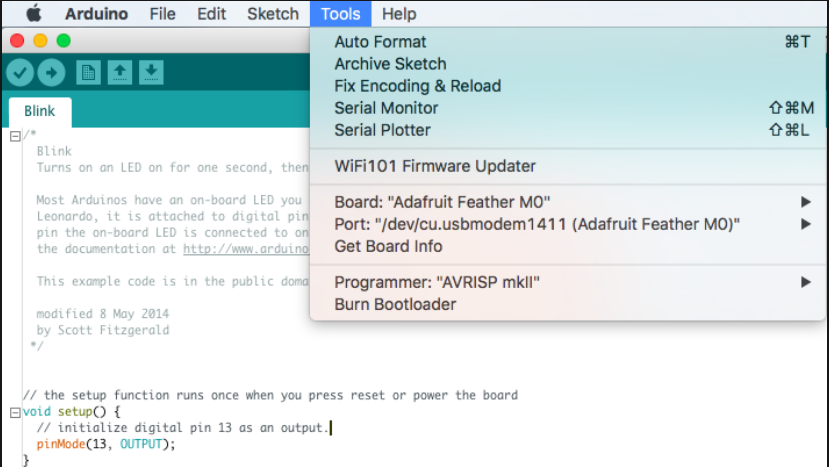The image size is (829, 467).
Task: Select Auto Format from Tools menu
Action: pyautogui.click(x=380, y=42)
